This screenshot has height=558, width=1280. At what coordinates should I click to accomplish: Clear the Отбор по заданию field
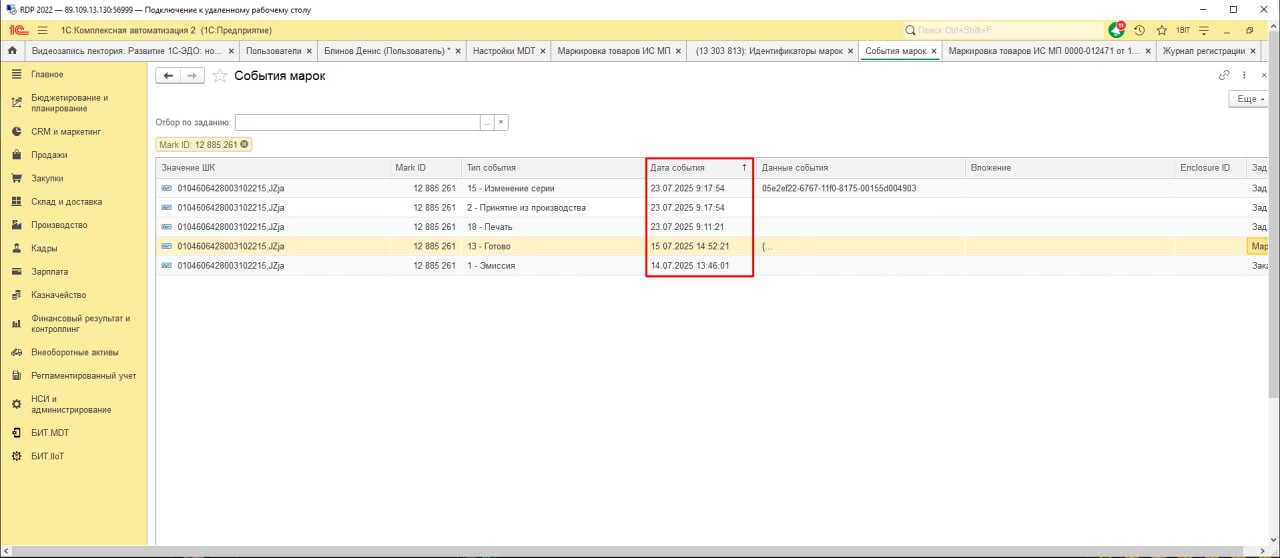click(501, 122)
